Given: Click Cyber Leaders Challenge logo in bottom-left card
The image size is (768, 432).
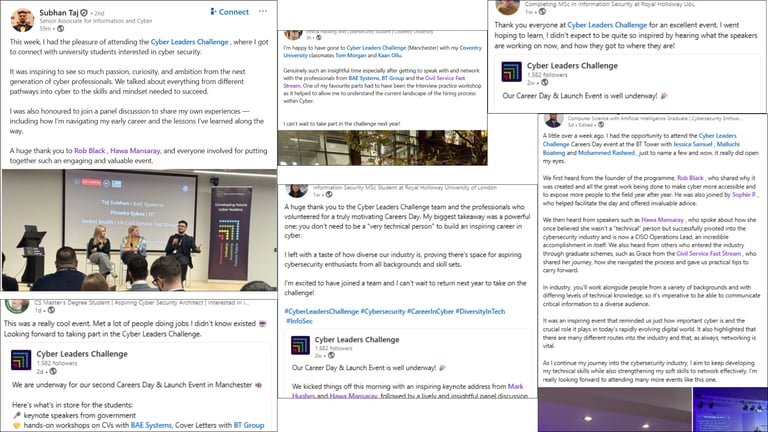Looking at the screenshot, I should [x=21, y=360].
